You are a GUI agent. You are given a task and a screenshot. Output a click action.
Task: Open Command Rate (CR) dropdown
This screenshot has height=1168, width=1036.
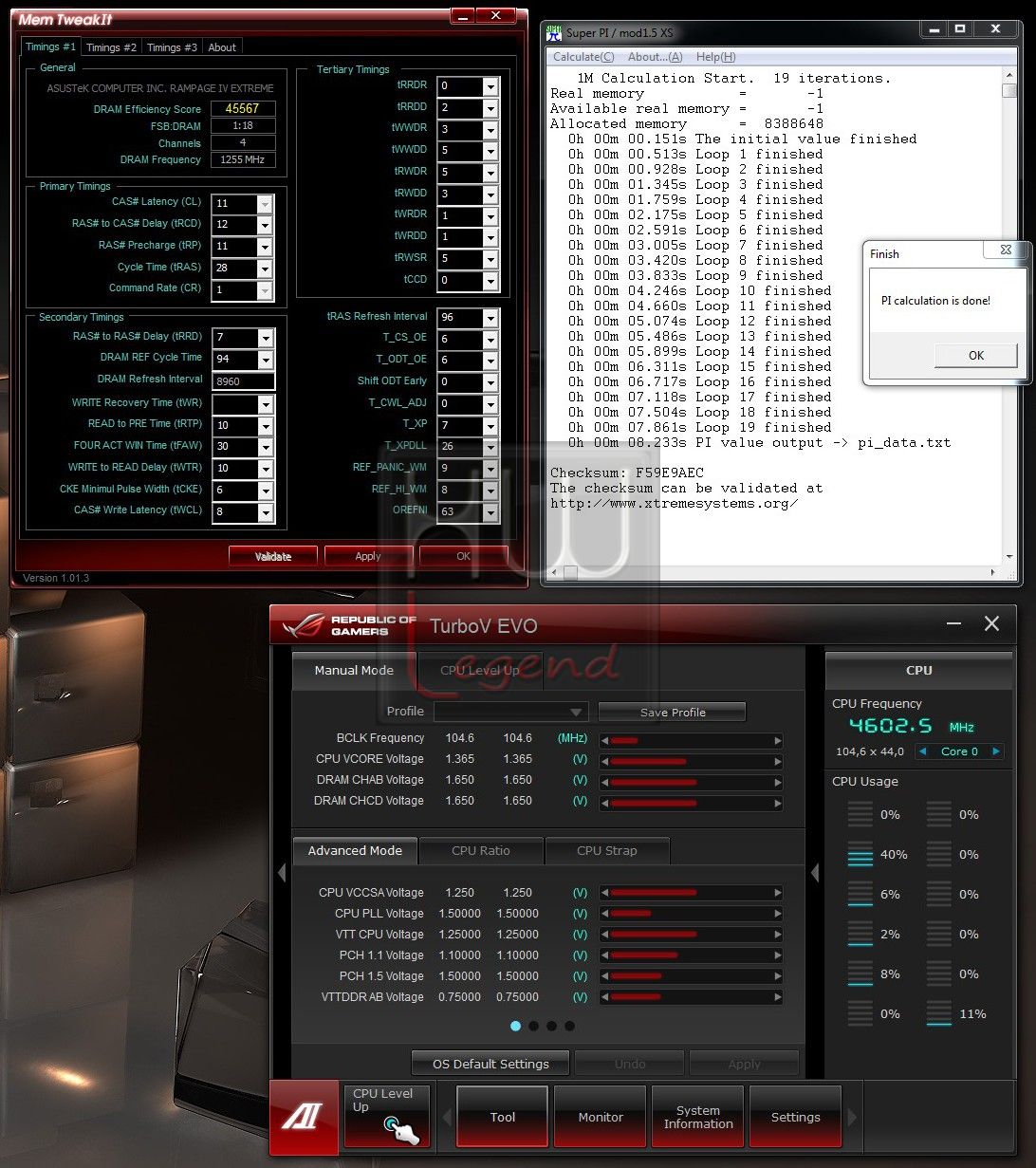click(x=265, y=290)
